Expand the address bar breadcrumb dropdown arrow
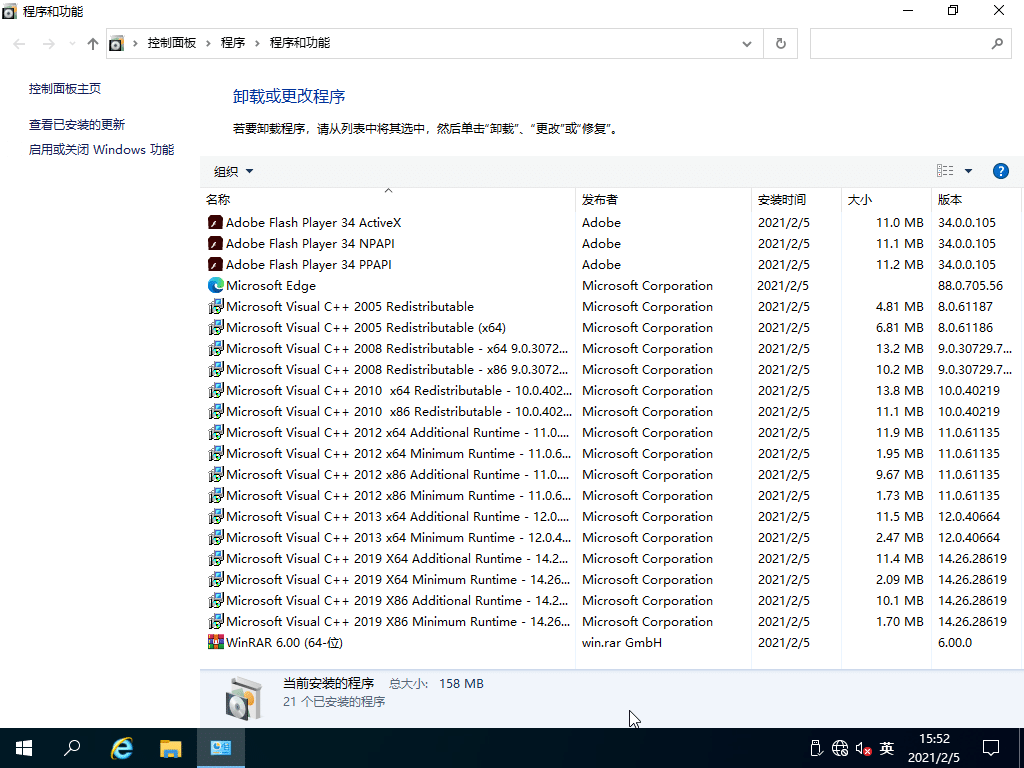The height and width of the screenshot is (768, 1024). 746,43
